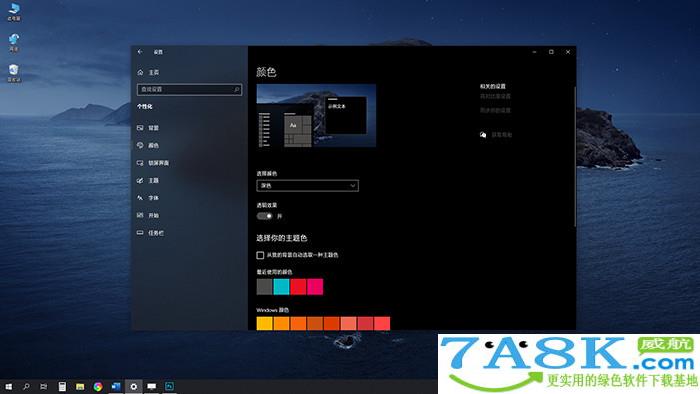Open the 高对比度设置 high contrast settings link

(495, 96)
